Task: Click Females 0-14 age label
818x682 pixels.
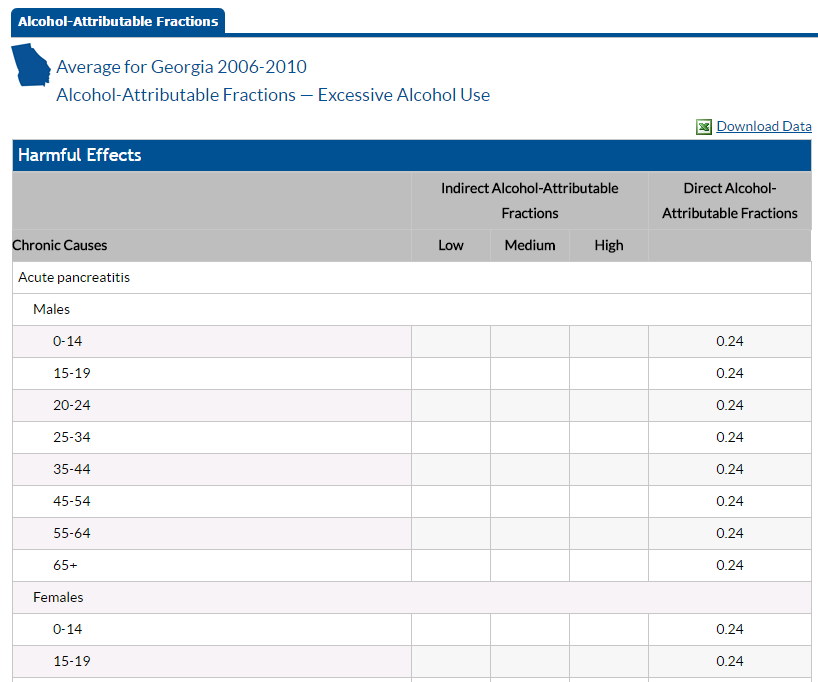Action: pyautogui.click(x=67, y=629)
